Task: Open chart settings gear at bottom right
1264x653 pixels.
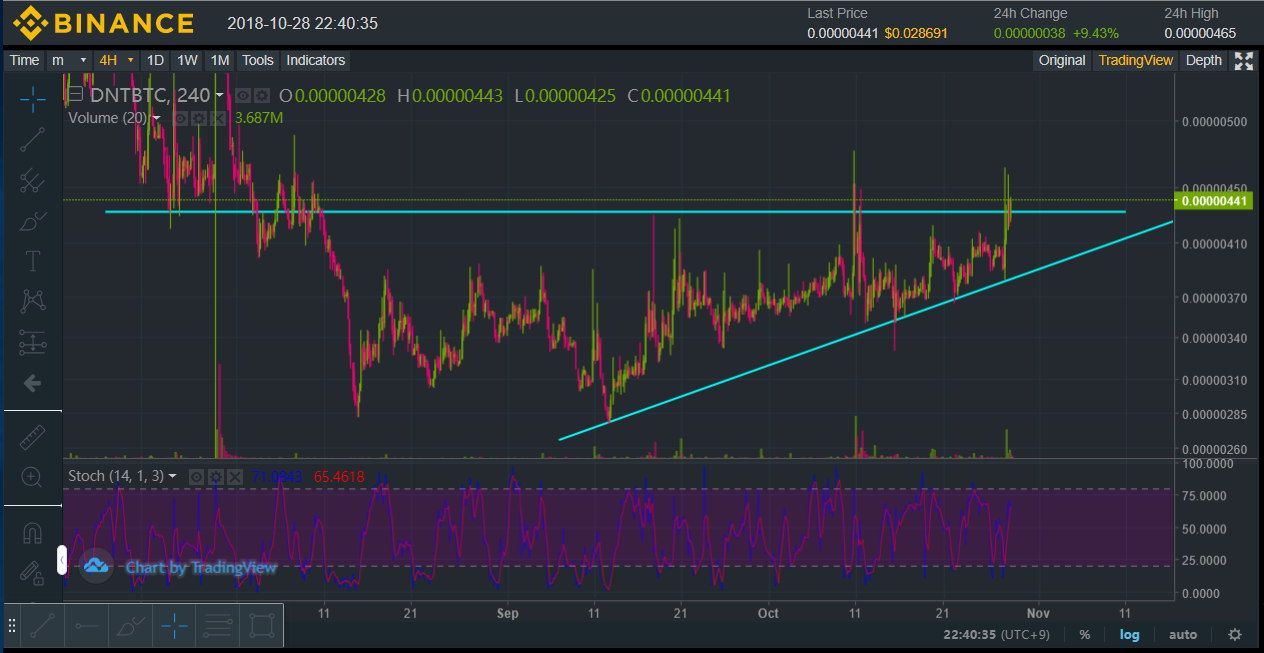Action: coord(1235,635)
